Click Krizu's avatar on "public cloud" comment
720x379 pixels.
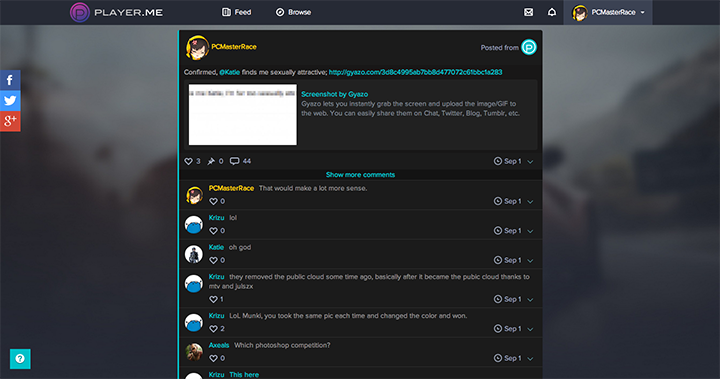(194, 283)
